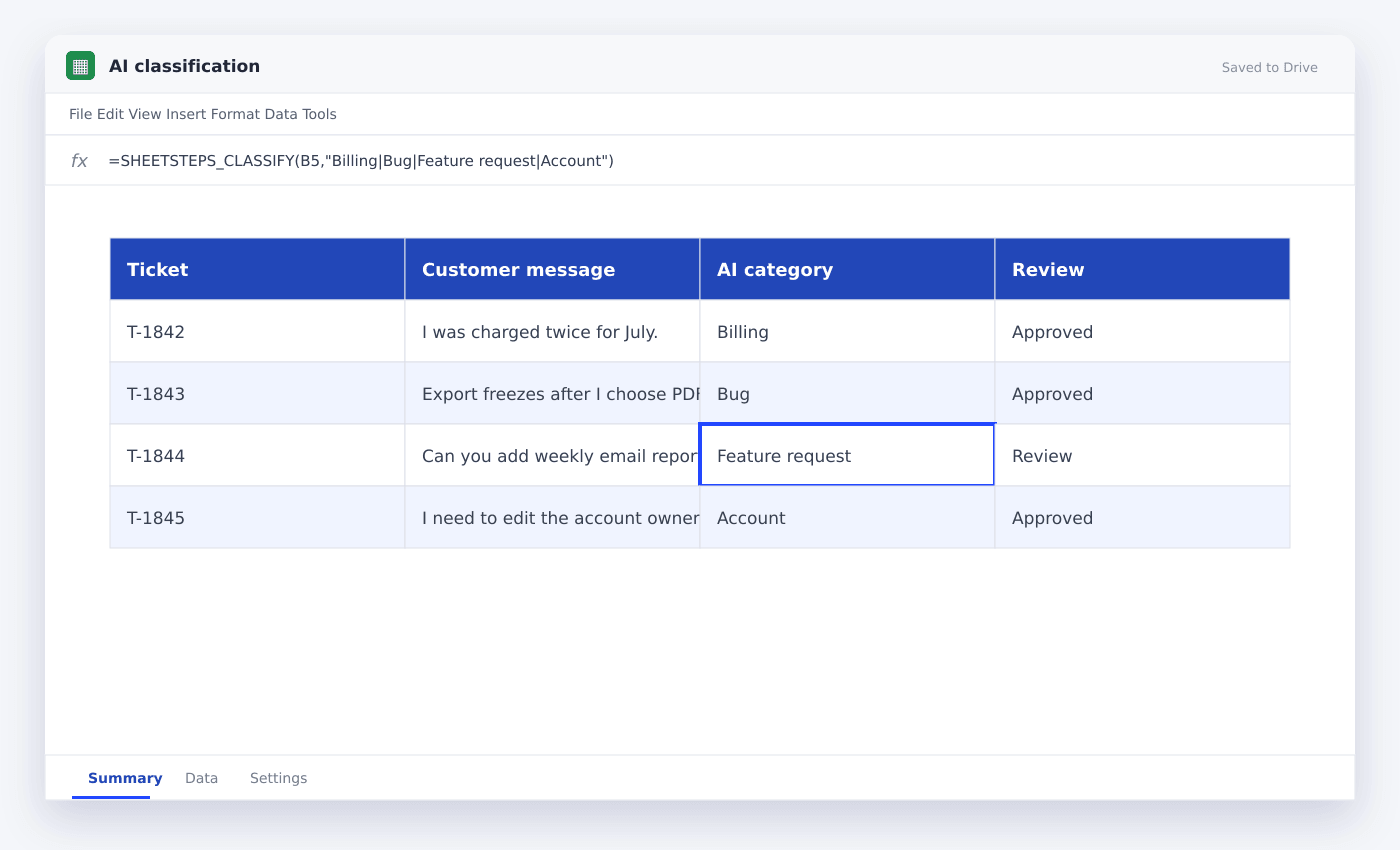Screen dimensions: 1400x850
Task: Select cell T-1844
Action: click(x=257, y=455)
